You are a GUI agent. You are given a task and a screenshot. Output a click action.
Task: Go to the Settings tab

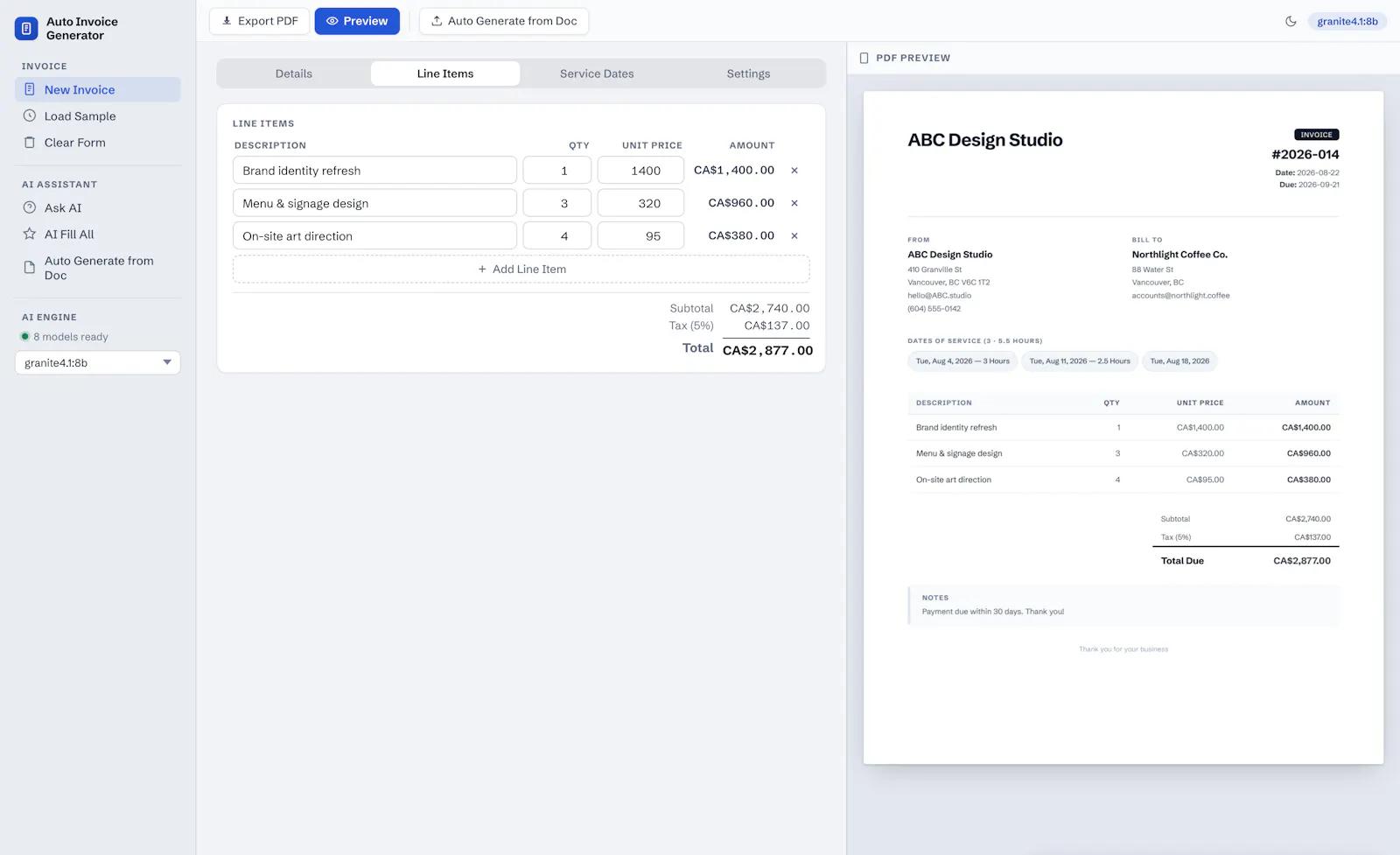[748, 74]
